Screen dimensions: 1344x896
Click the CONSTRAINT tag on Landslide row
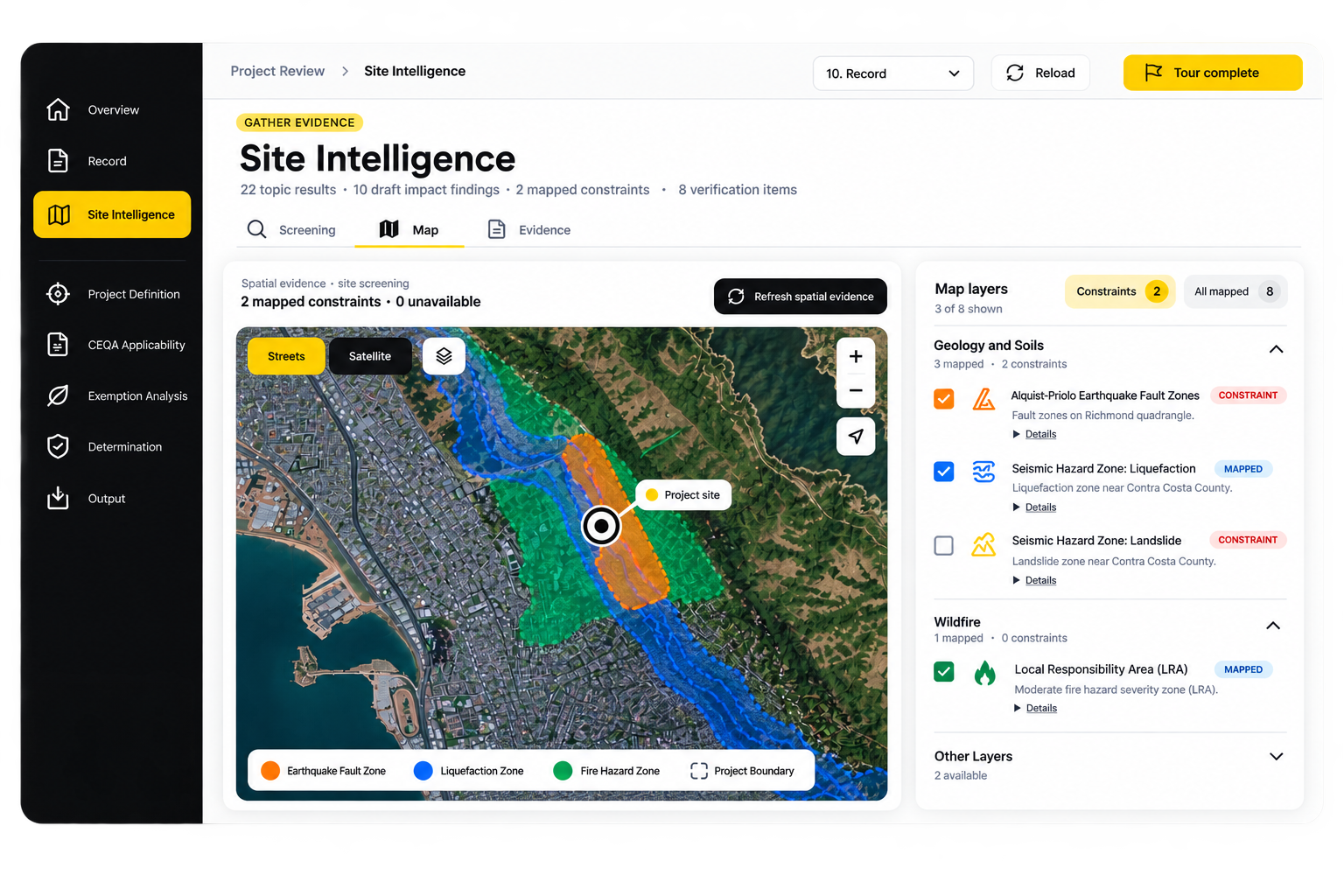pyautogui.click(x=1248, y=540)
